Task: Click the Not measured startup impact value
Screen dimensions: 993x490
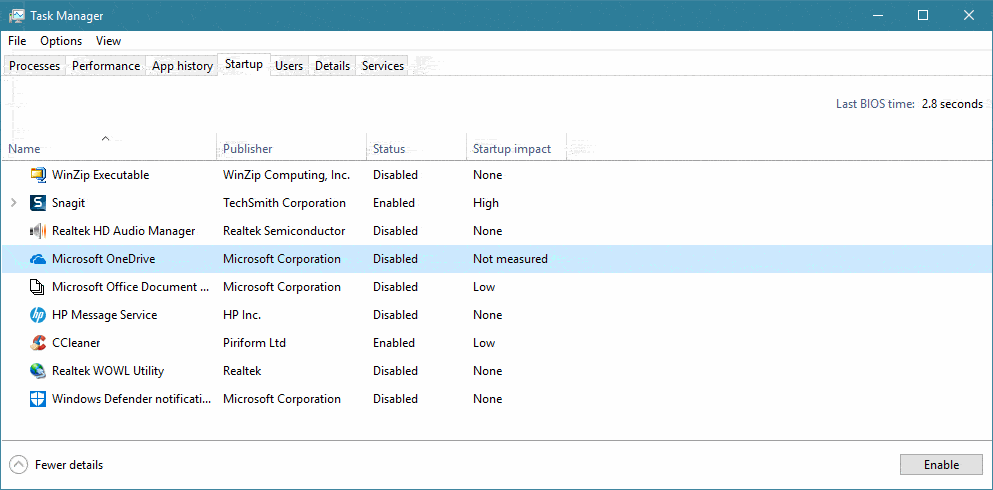Action: [x=510, y=259]
